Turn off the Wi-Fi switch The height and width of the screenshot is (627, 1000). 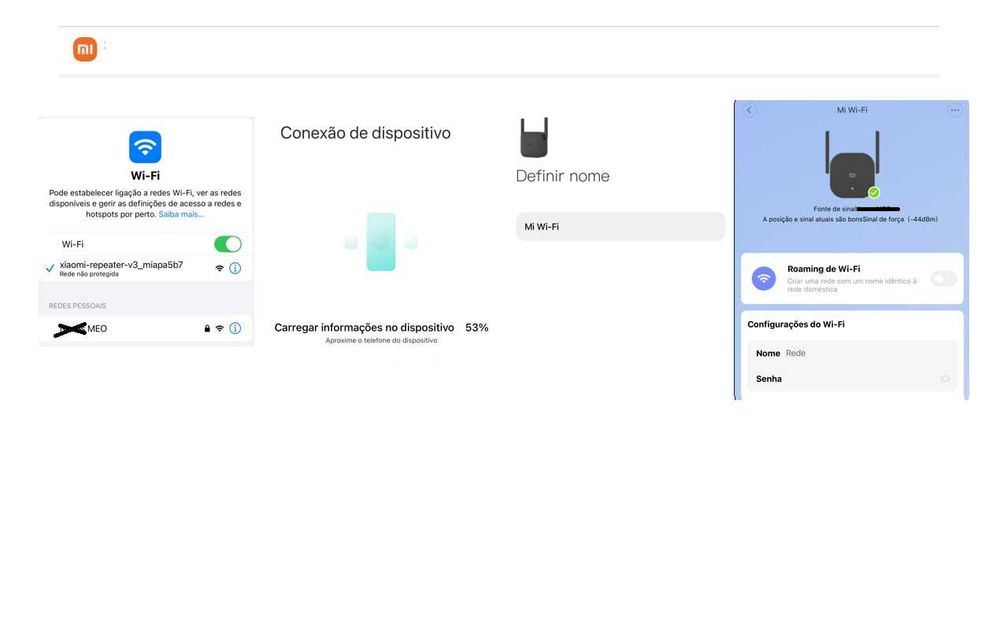228,244
